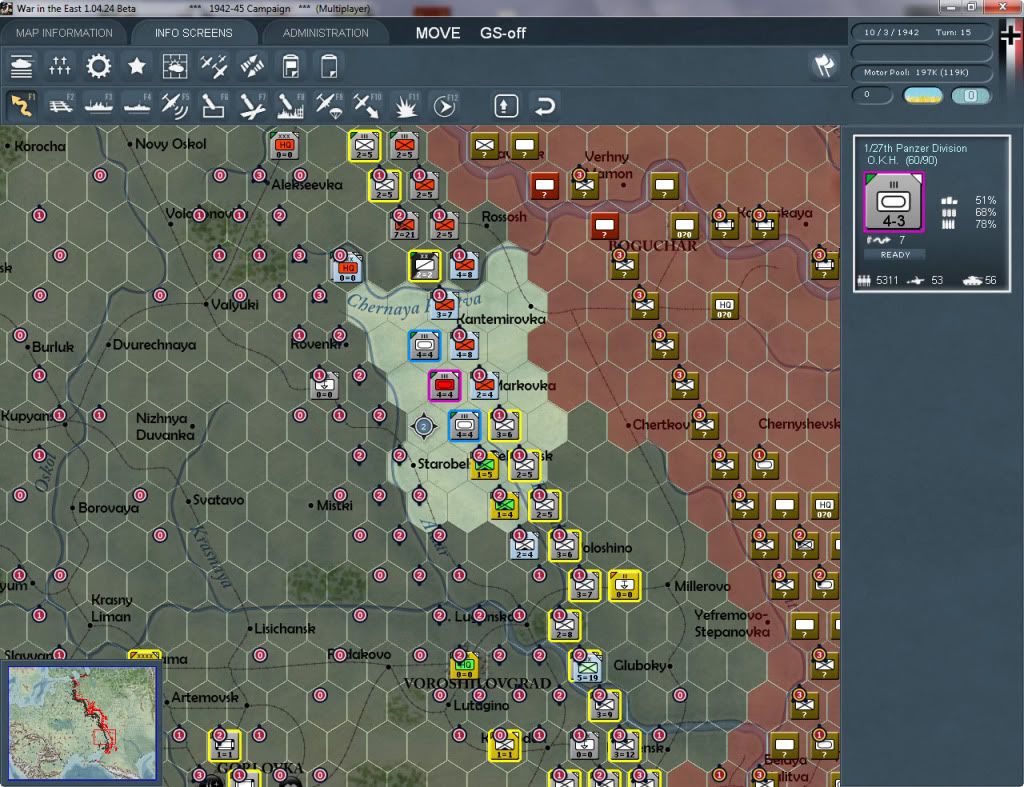Open the 1/27th Panzer Division name
Viewport: 1024px width, 787px height.
point(915,148)
